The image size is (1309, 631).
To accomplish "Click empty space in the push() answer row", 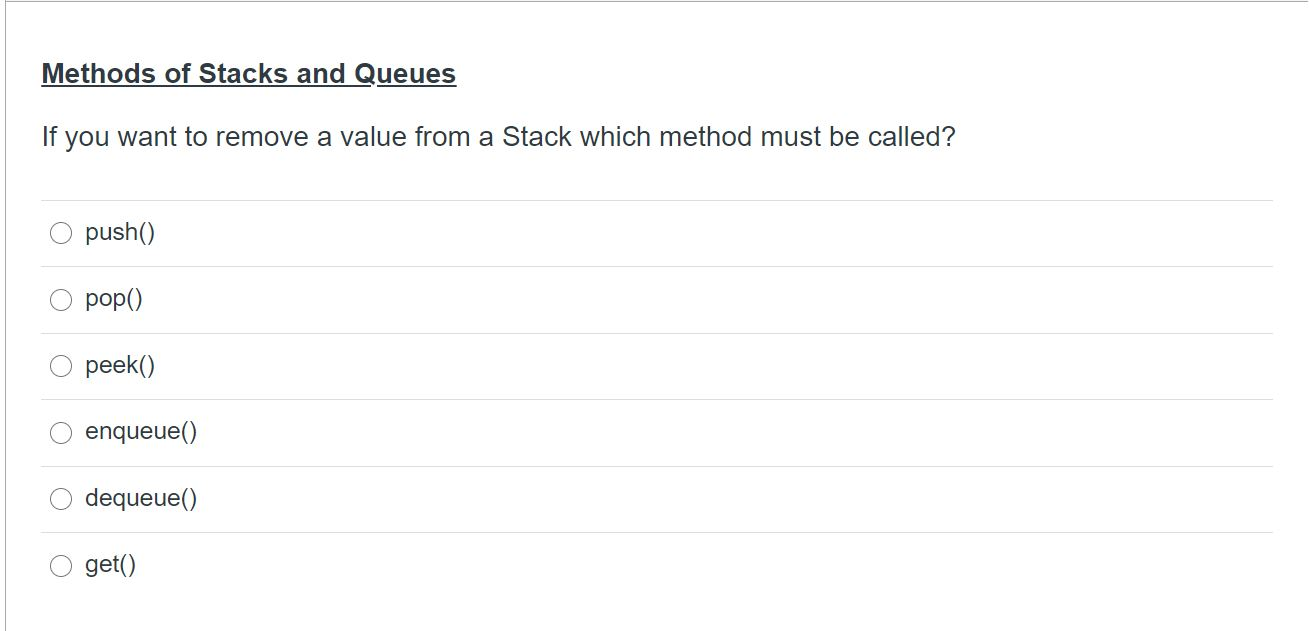I will pyautogui.click(x=700, y=233).
